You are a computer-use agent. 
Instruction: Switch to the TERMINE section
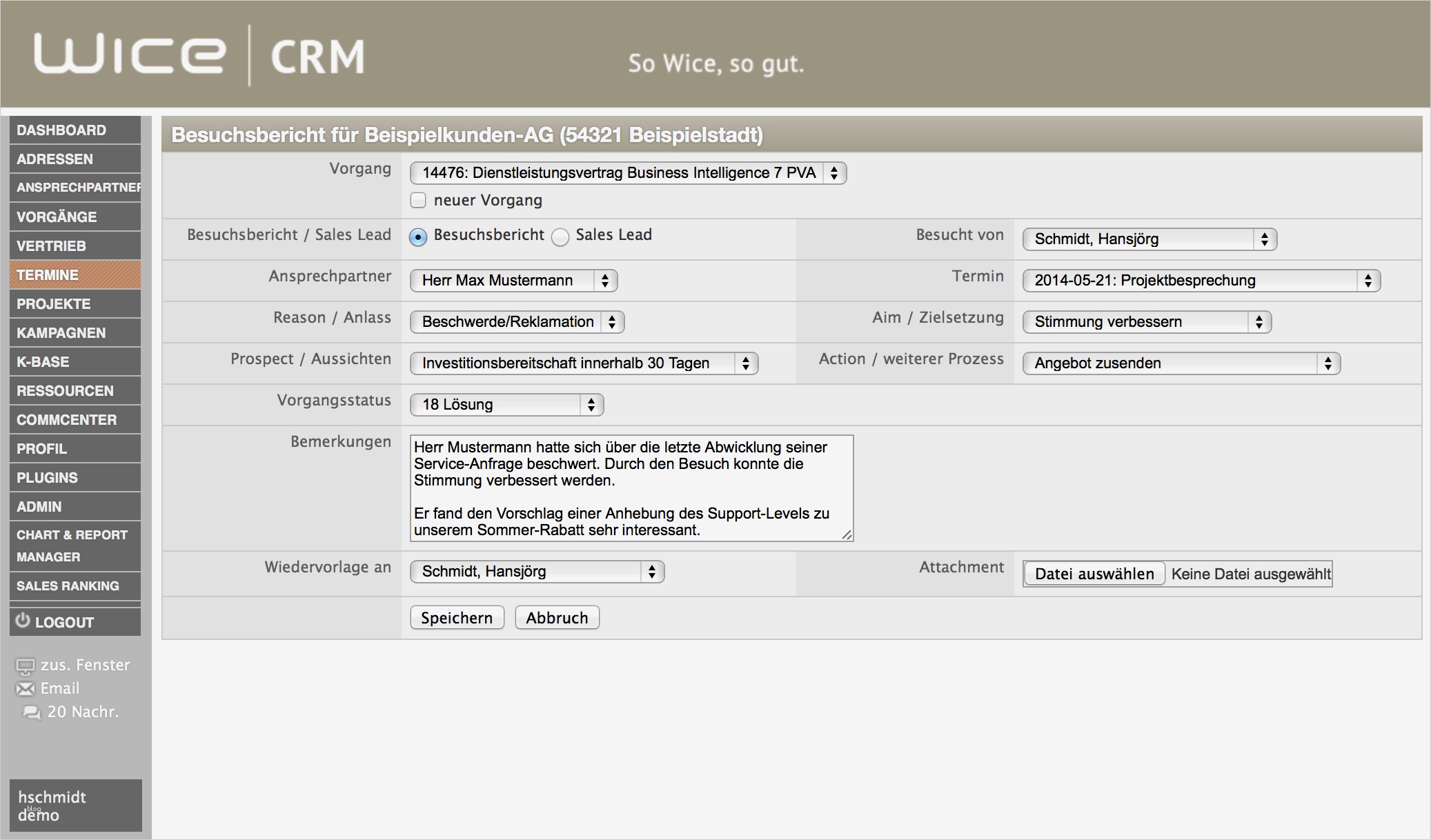coord(75,274)
